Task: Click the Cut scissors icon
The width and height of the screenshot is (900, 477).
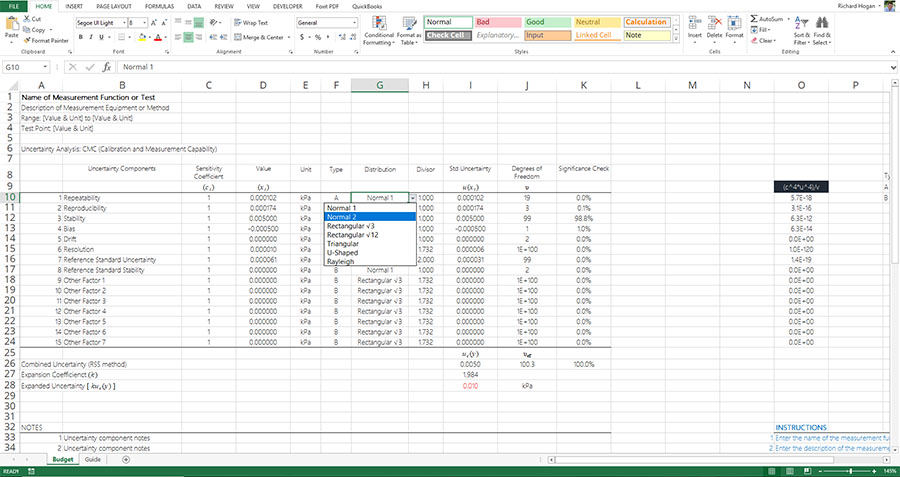Action: 27,19
